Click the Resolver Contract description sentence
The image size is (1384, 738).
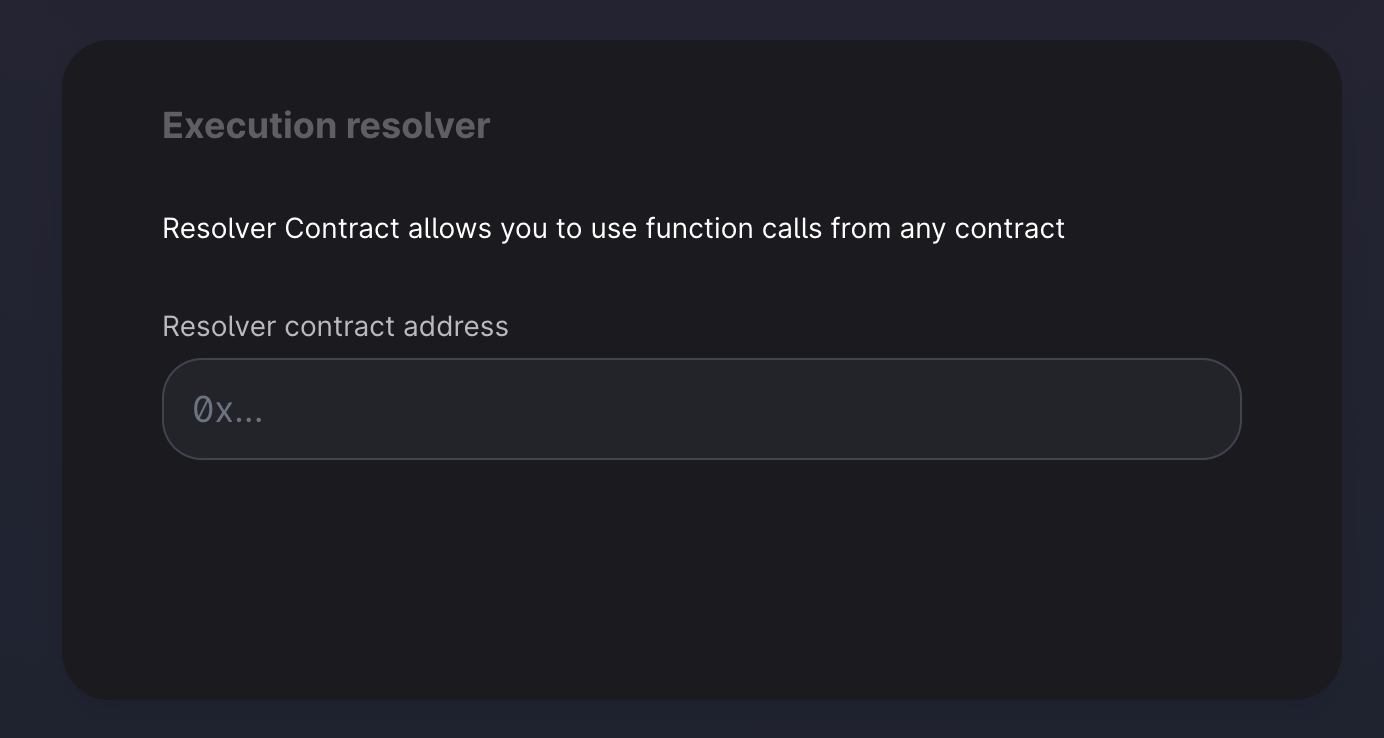613,229
